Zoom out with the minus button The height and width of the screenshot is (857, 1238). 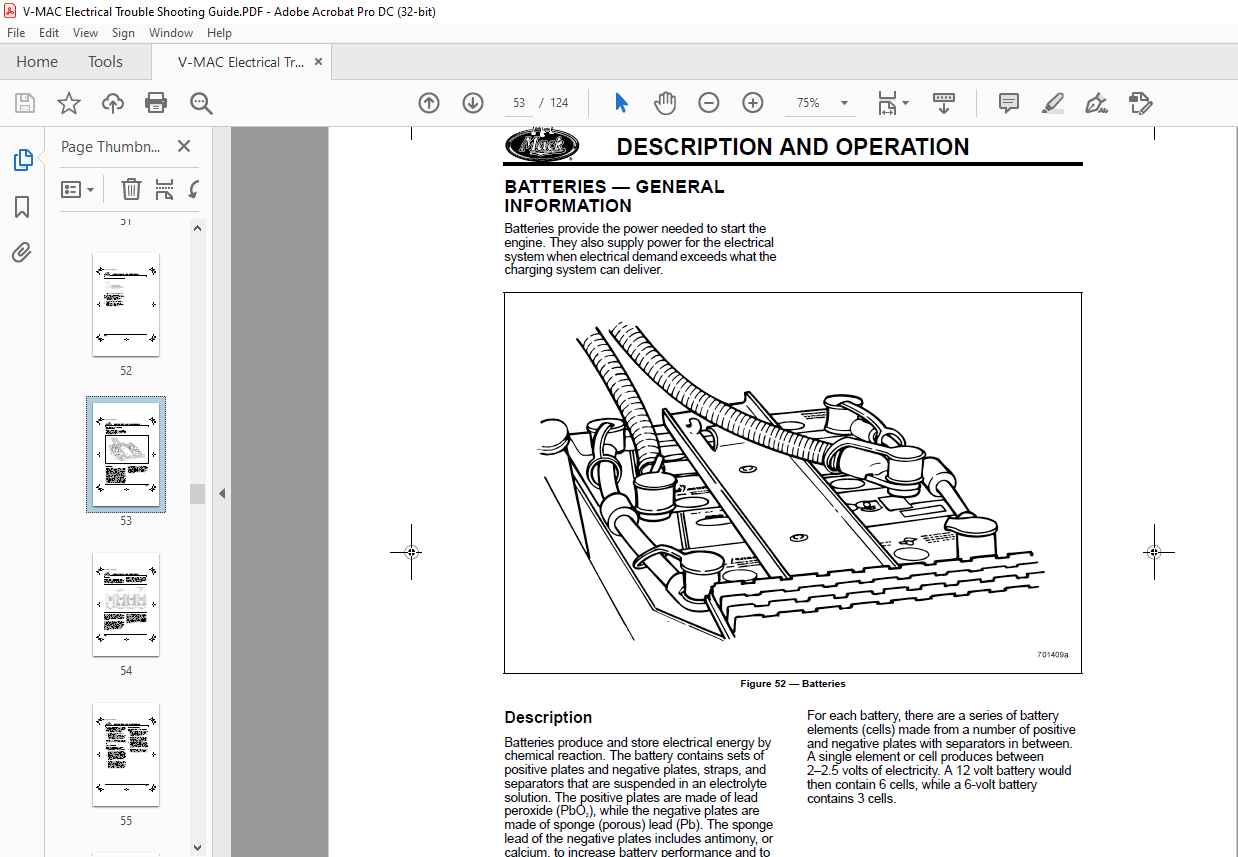pos(709,103)
